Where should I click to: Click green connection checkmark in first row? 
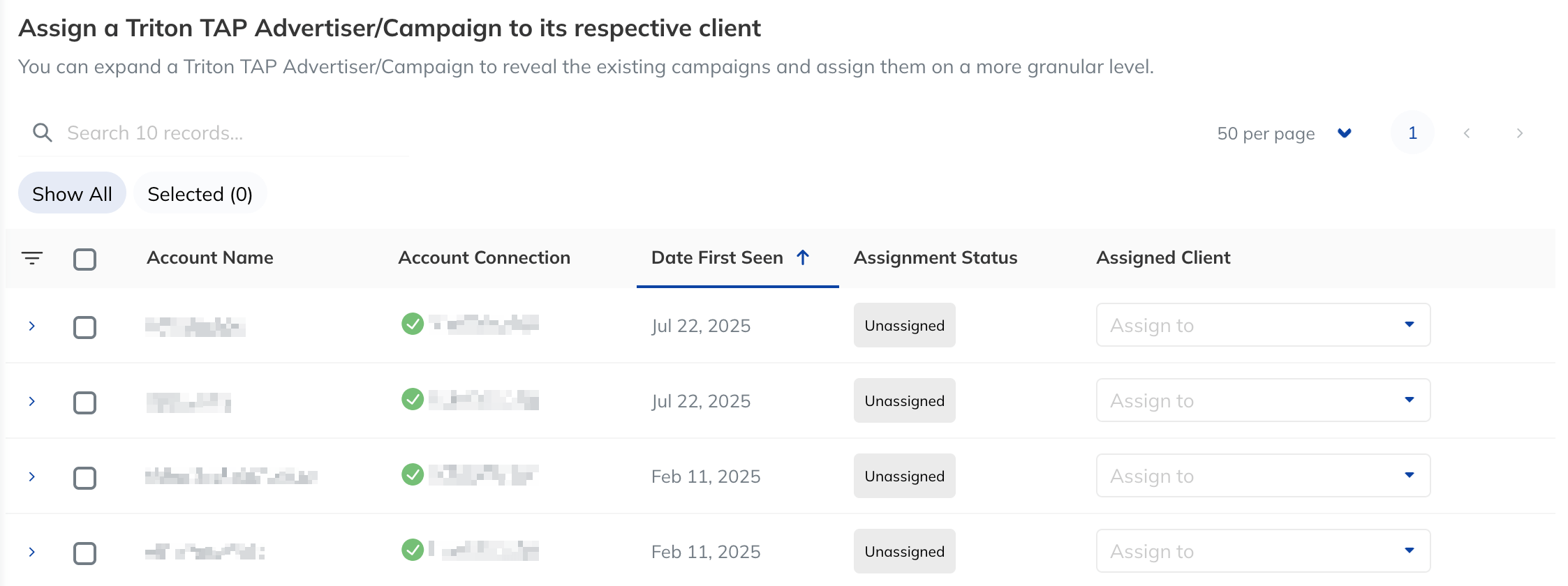(x=413, y=324)
